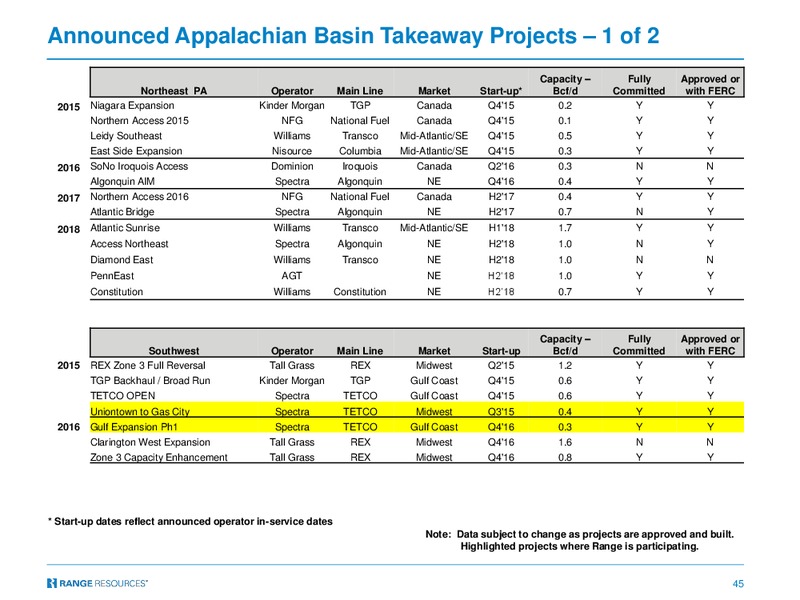Viewport: 800px width, 600px height.
Task: Select the 'Atlantic Sunrise' project
Action: (125, 228)
